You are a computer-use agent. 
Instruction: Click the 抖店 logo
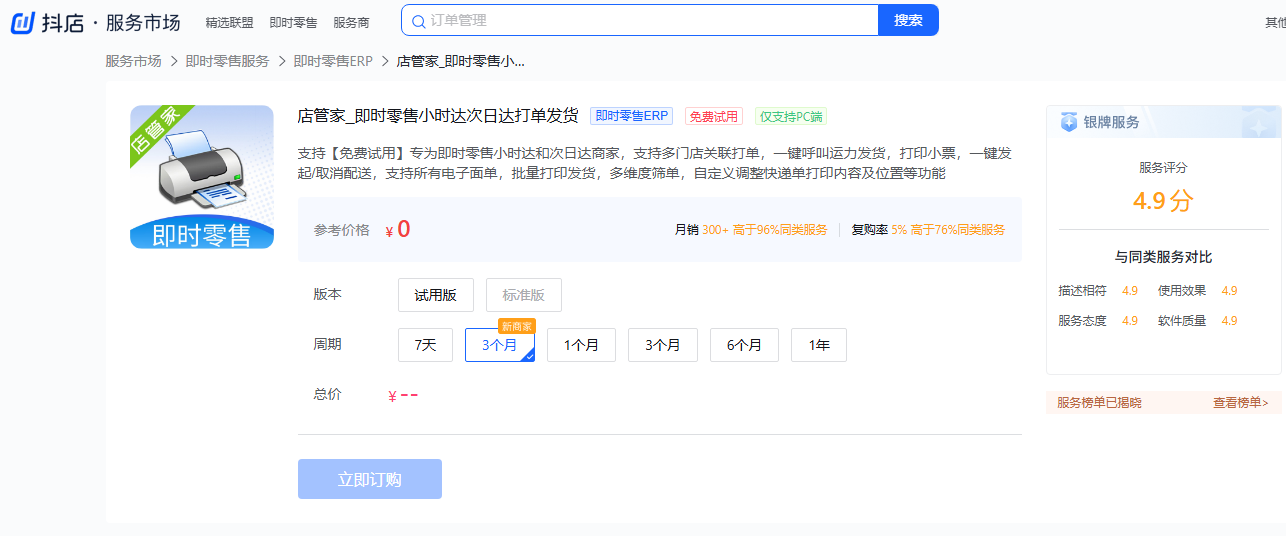point(48,22)
